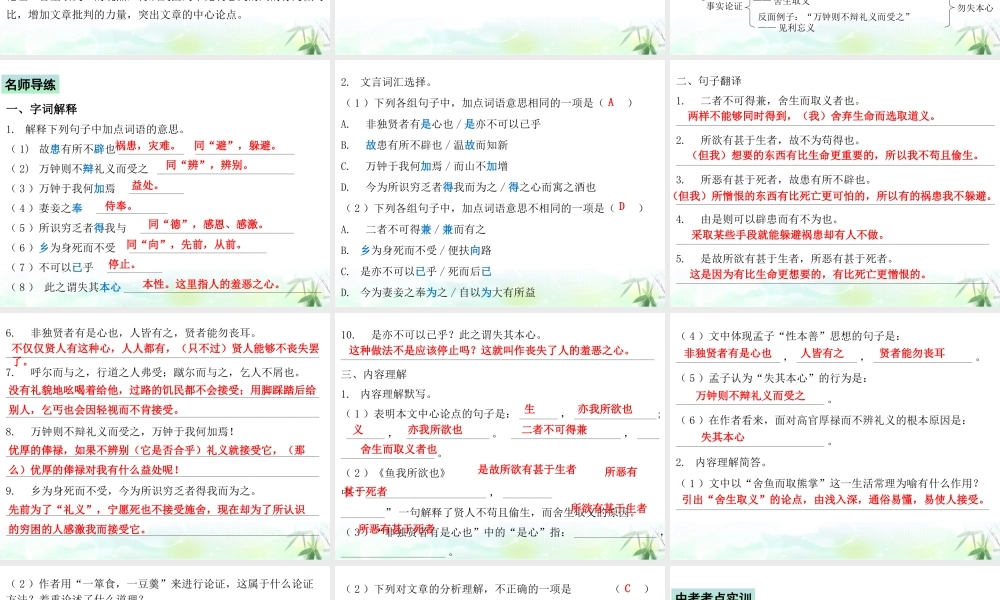Image resolution: width=1000 pixels, height=600 pixels.
Task: Click option A 非独贤者有是心也 / 是亦不可以已乎
Action: click(441, 124)
